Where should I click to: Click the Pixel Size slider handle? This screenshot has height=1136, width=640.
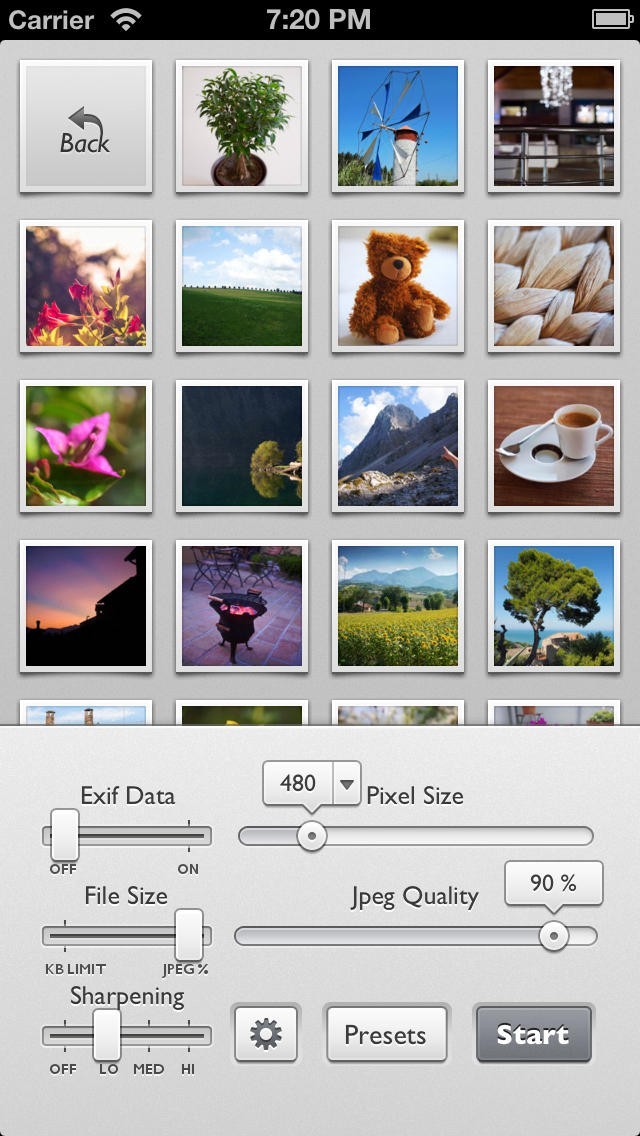(312, 835)
